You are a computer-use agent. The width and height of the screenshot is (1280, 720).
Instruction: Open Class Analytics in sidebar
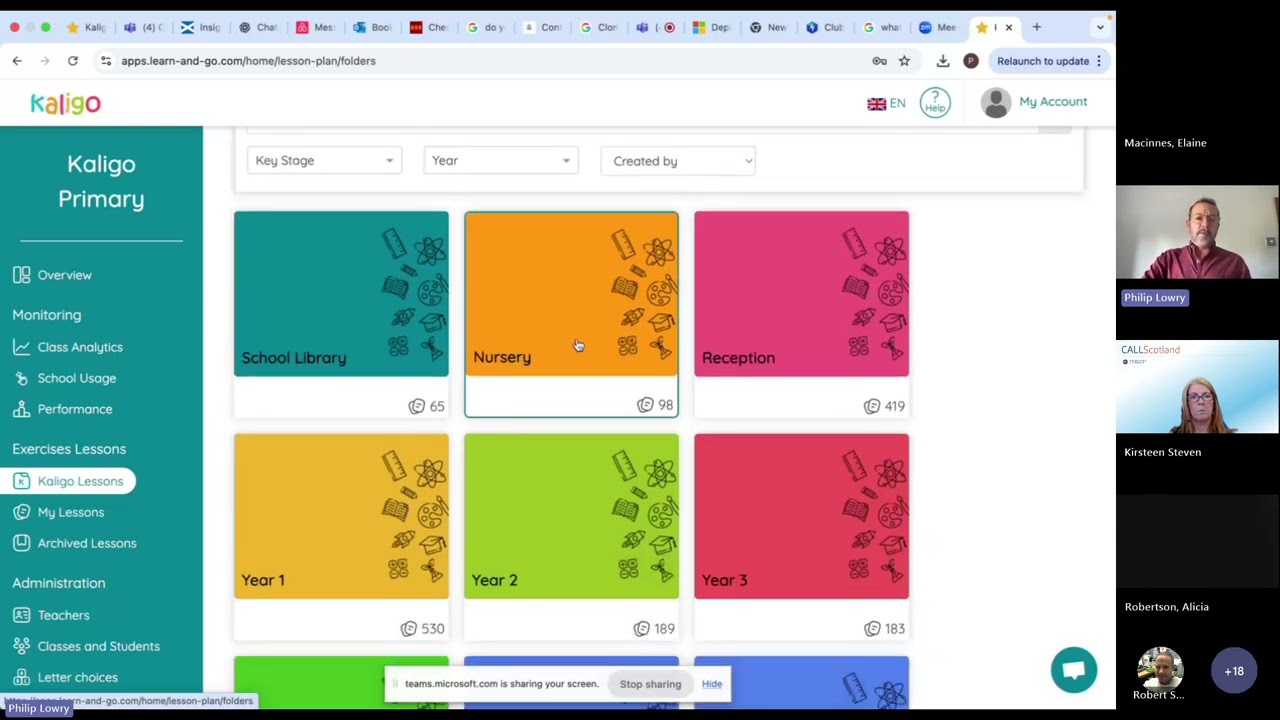[x=68, y=347]
